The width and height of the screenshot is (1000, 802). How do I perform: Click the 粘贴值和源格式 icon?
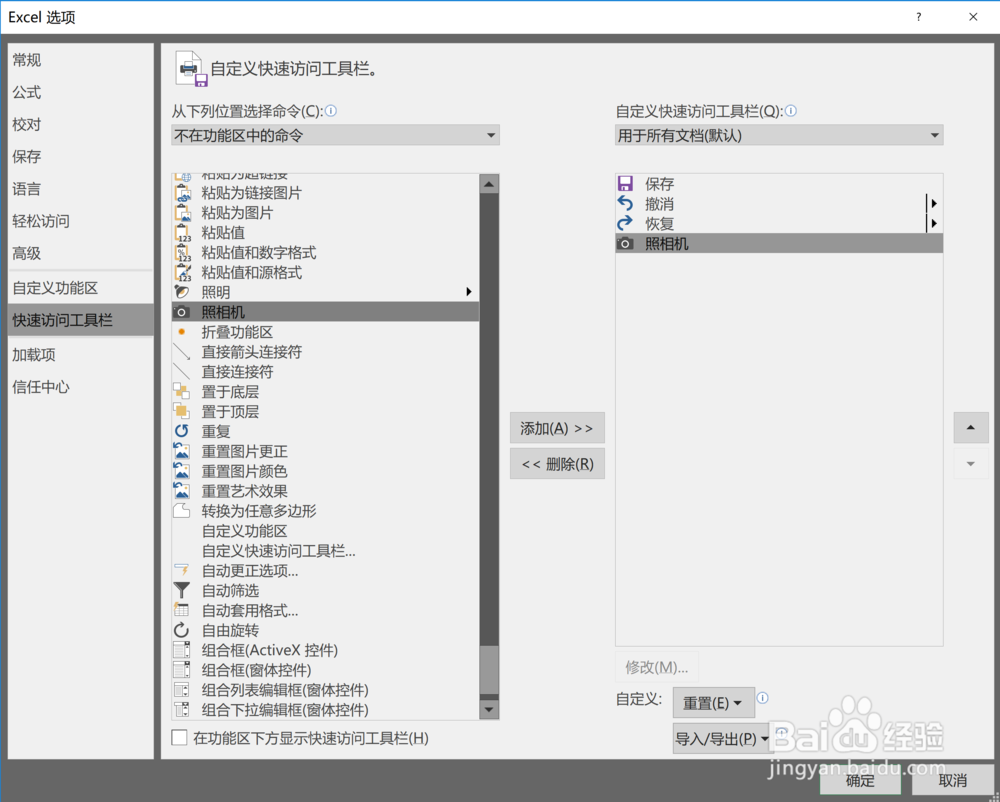pyautogui.click(x=182, y=272)
